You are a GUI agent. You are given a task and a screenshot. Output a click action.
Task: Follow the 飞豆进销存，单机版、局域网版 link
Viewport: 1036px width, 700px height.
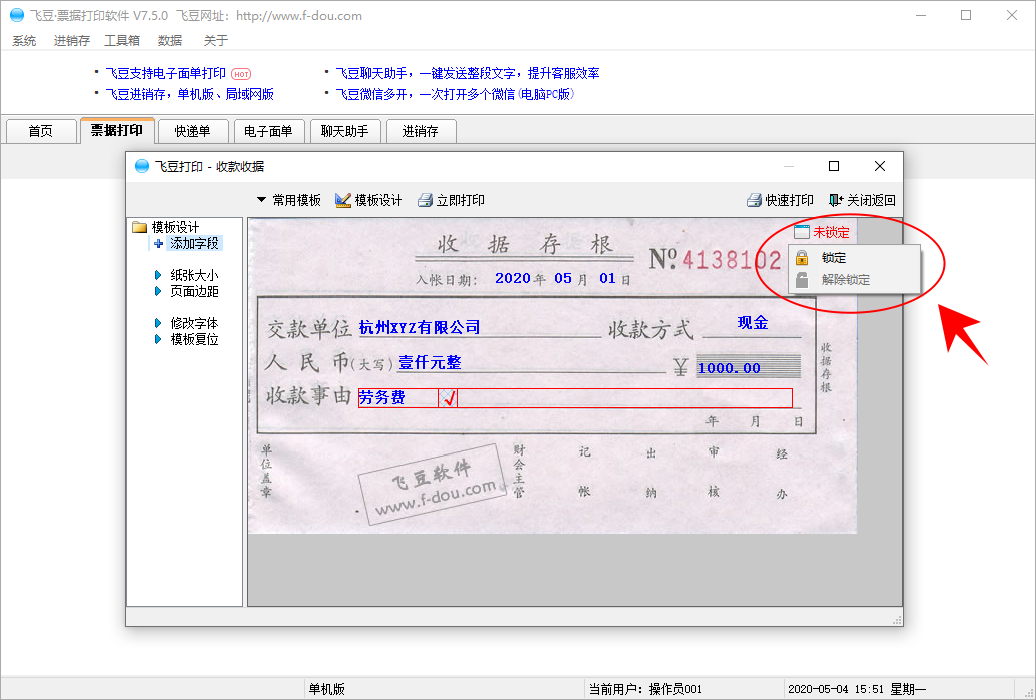tap(190, 95)
